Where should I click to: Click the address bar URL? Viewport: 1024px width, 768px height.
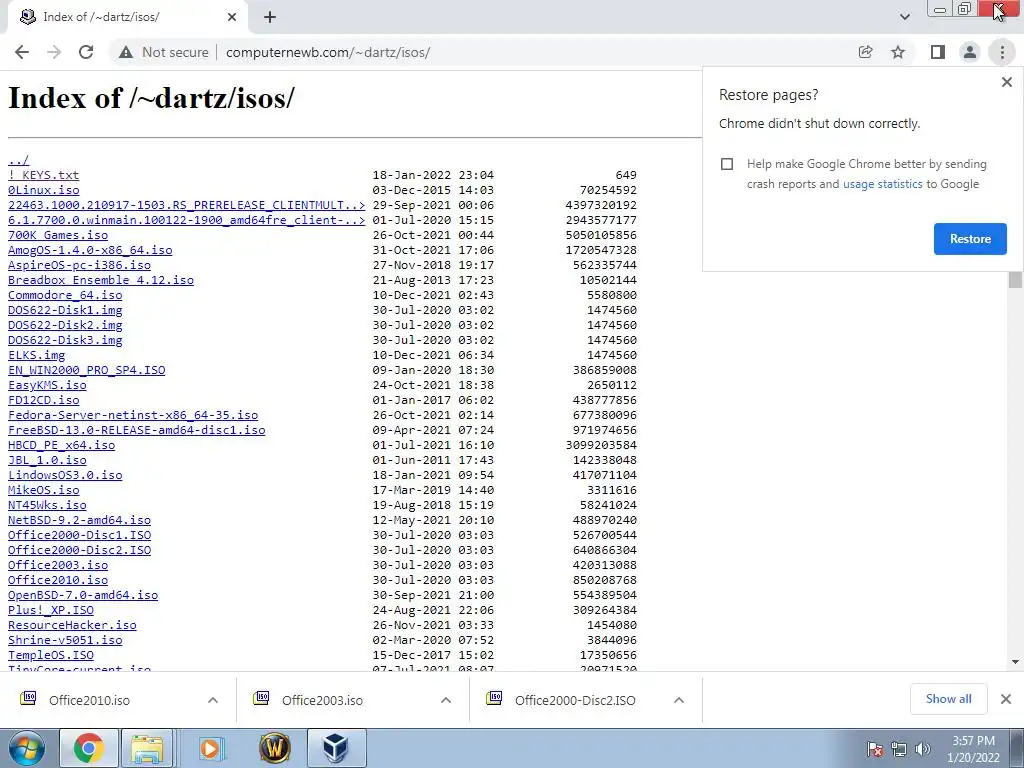[328, 52]
